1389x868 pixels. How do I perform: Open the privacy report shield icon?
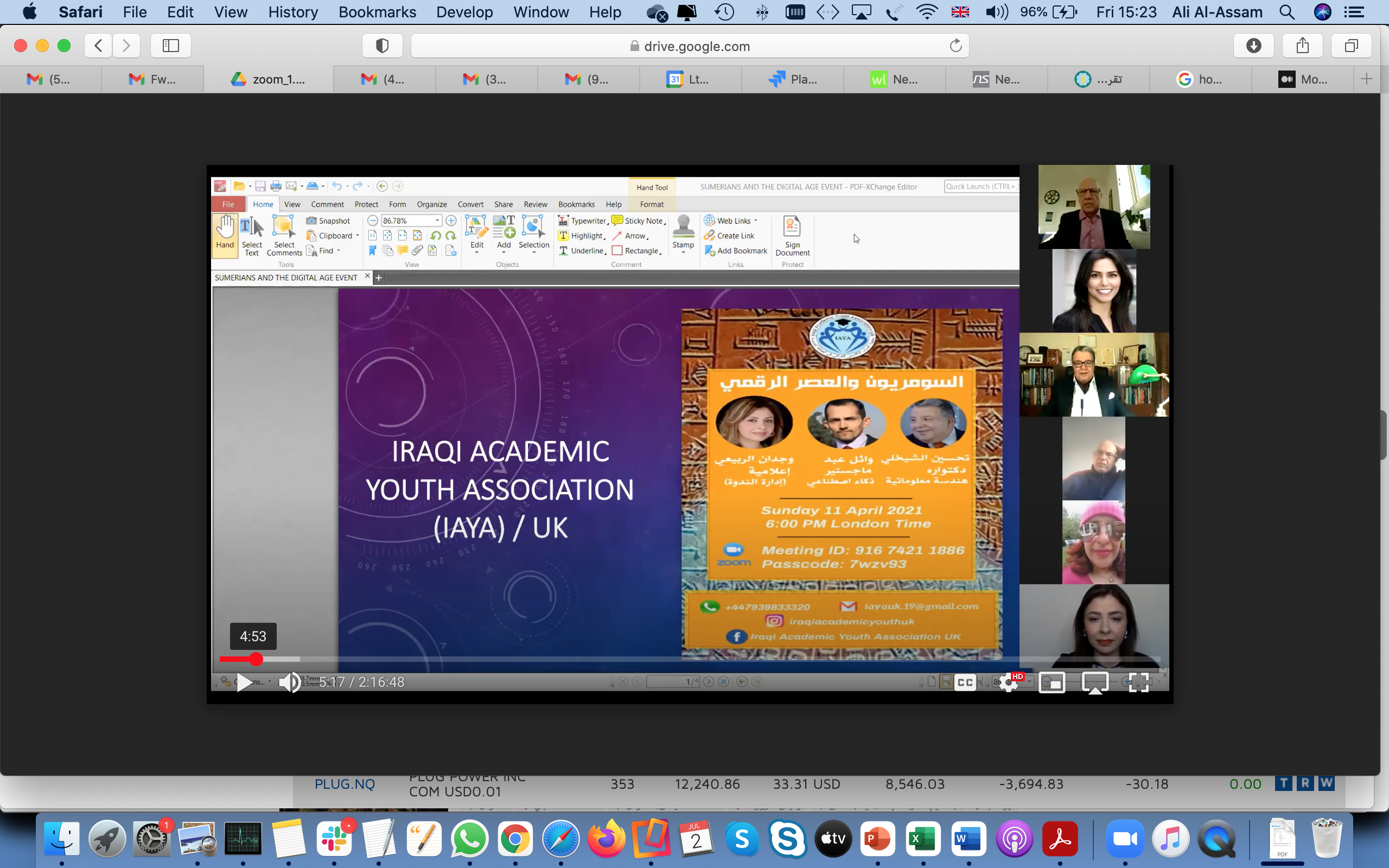[x=383, y=46]
